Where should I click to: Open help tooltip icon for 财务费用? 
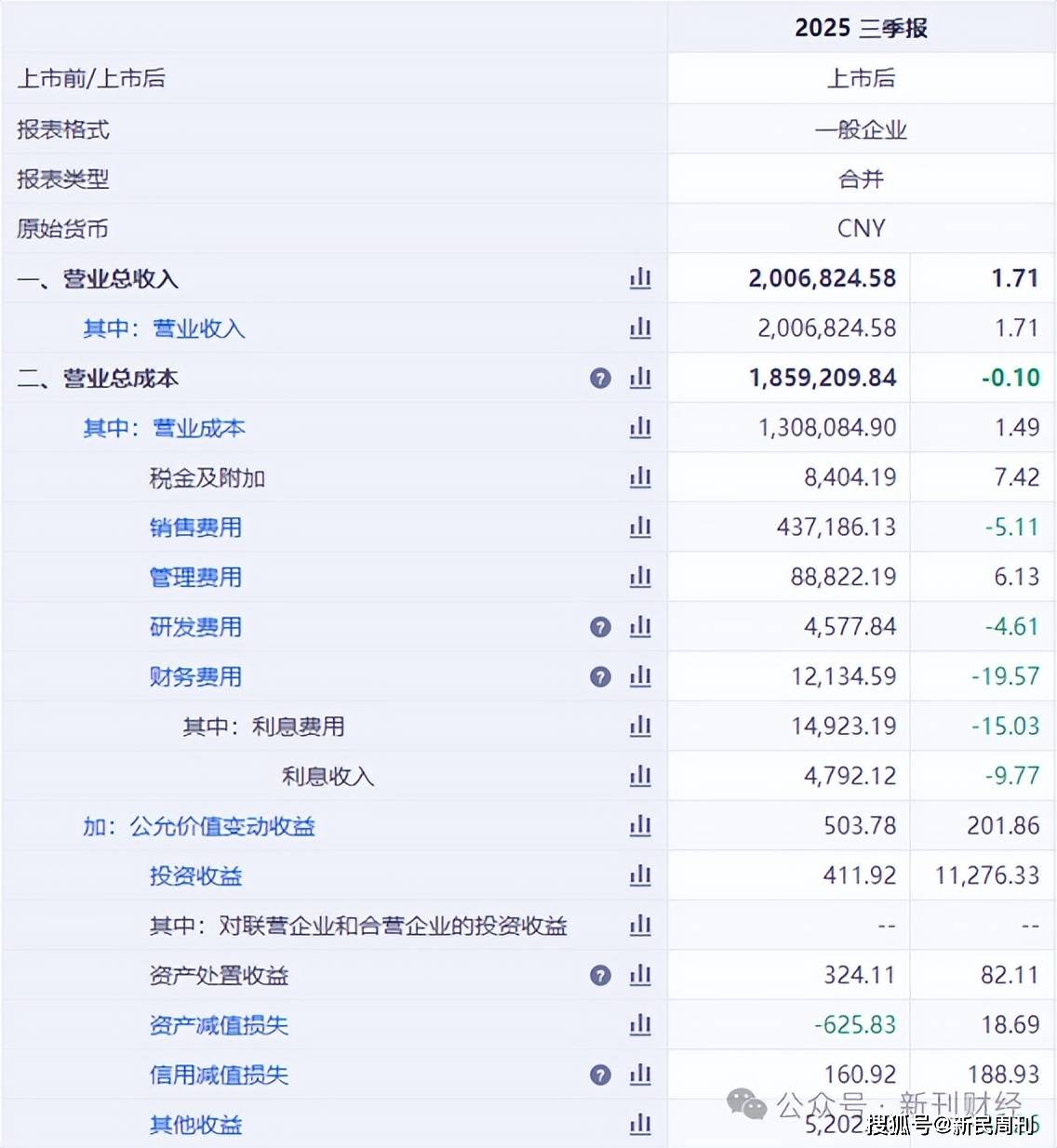[600, 676]
